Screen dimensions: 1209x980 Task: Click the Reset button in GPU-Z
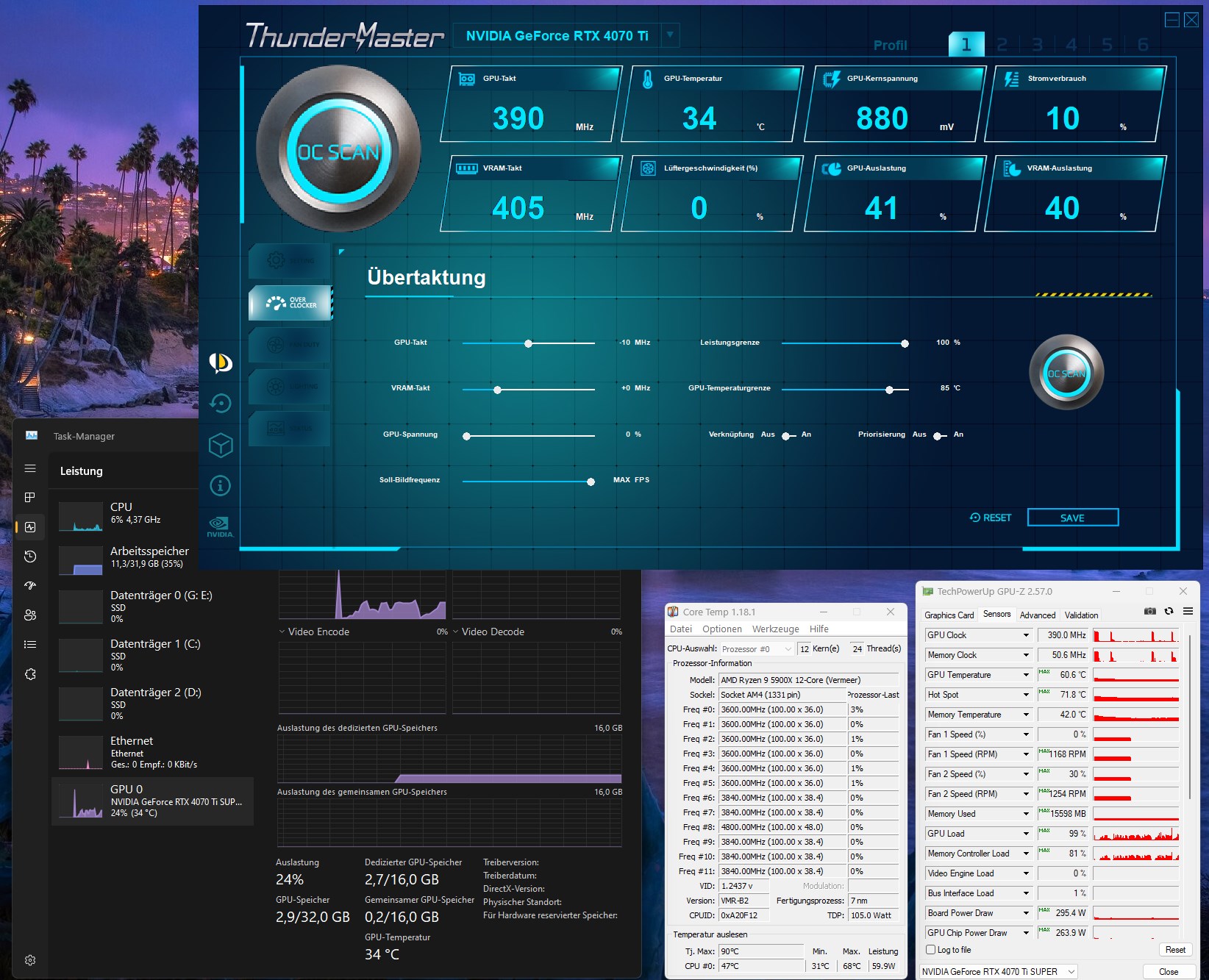click(1175, 950)
